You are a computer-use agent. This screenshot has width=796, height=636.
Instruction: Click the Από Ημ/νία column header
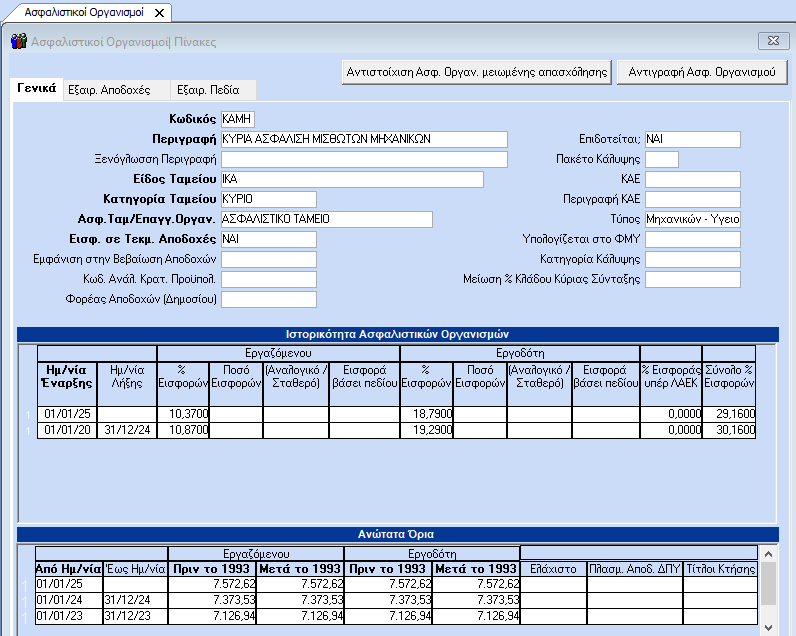coord(69,569)
